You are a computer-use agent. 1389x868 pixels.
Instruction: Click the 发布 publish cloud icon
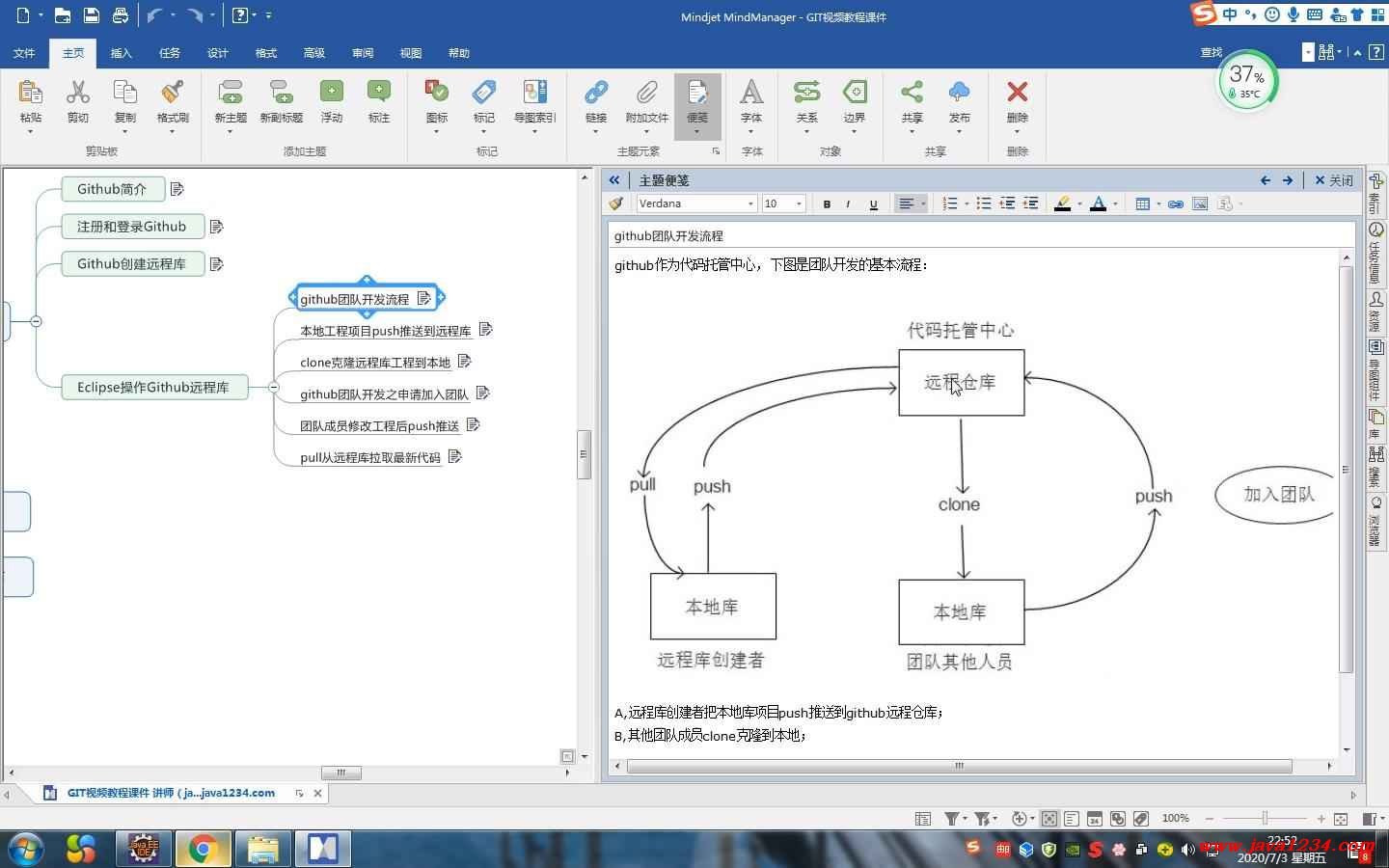click(959, 93)
